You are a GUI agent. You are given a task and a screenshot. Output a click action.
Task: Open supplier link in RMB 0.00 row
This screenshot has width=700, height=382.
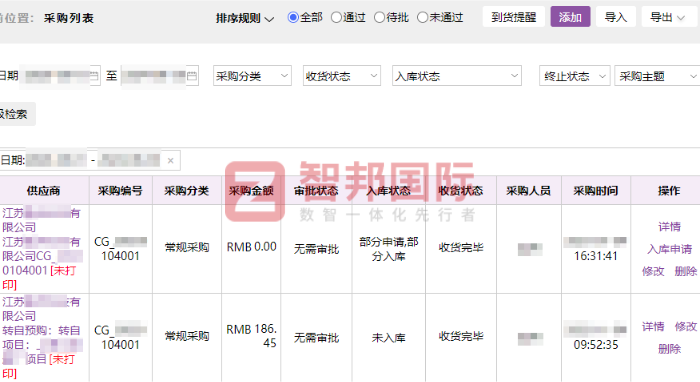click(x=41, y=220)
